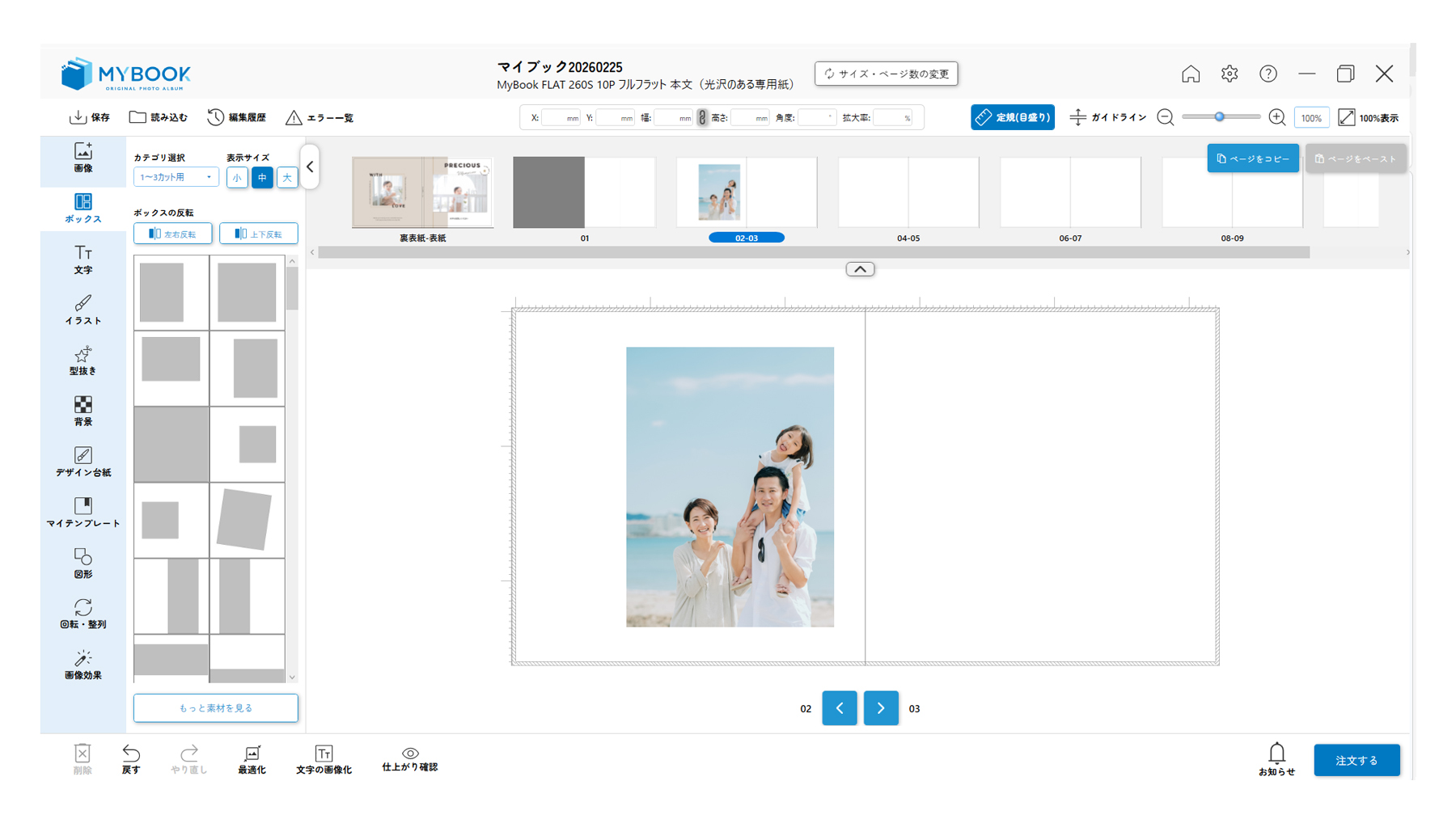Image resolution: width=1456 pixels, height=819 pixels.
Task: Click the zoom out magnifier icon
Action: tap(1166, 117)
